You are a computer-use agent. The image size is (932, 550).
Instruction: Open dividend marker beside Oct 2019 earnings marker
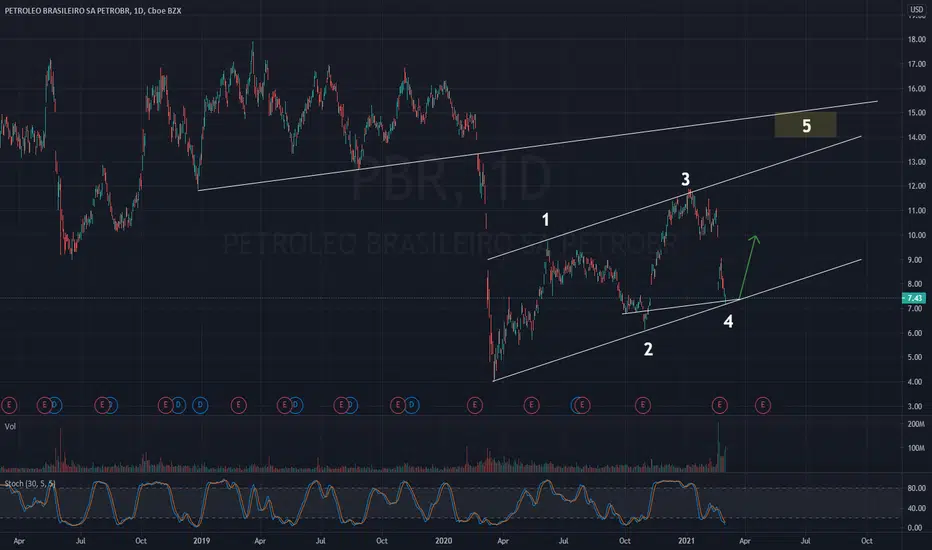coord(412,406)
